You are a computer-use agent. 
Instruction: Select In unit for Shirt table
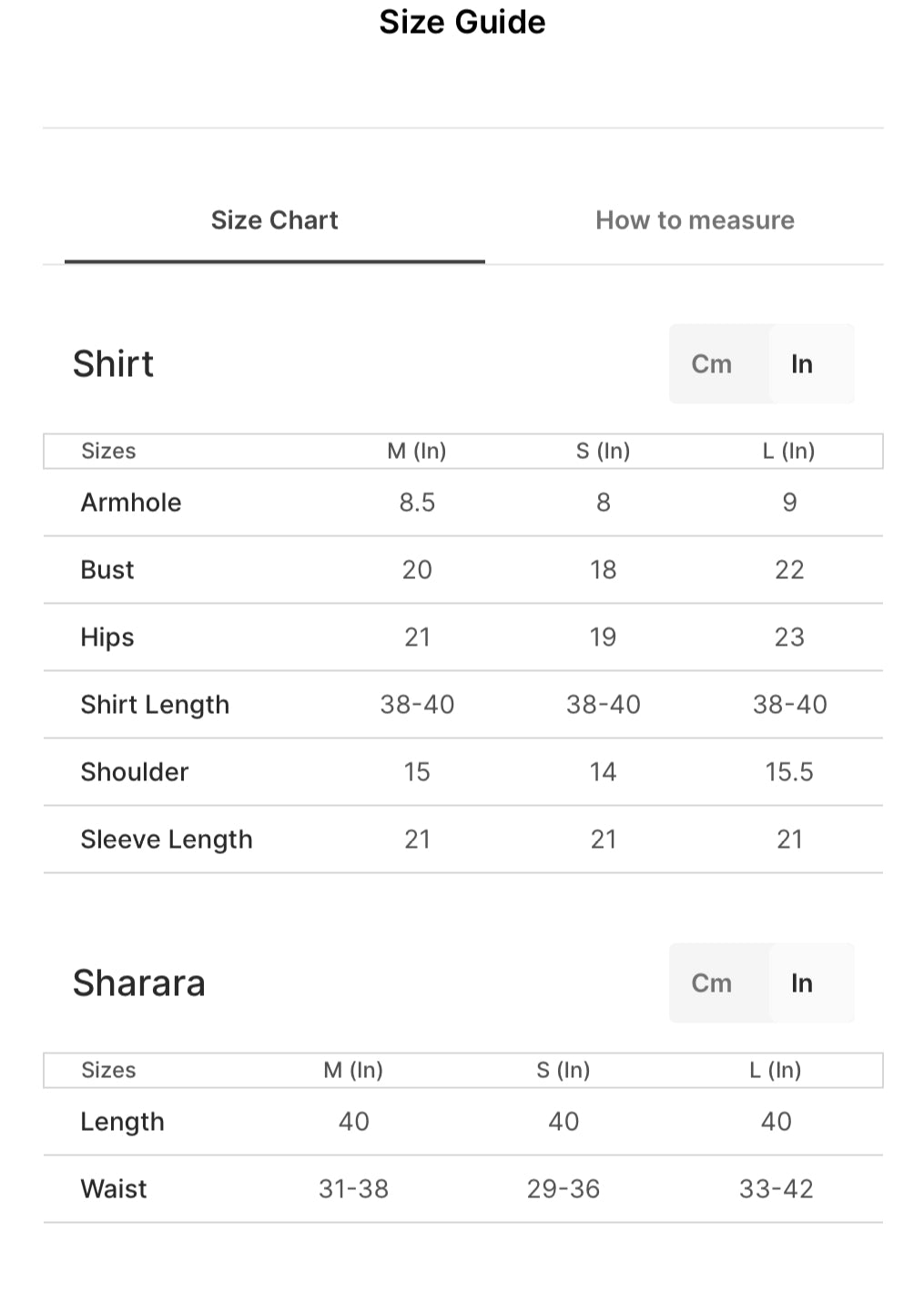tap(802, 364)
